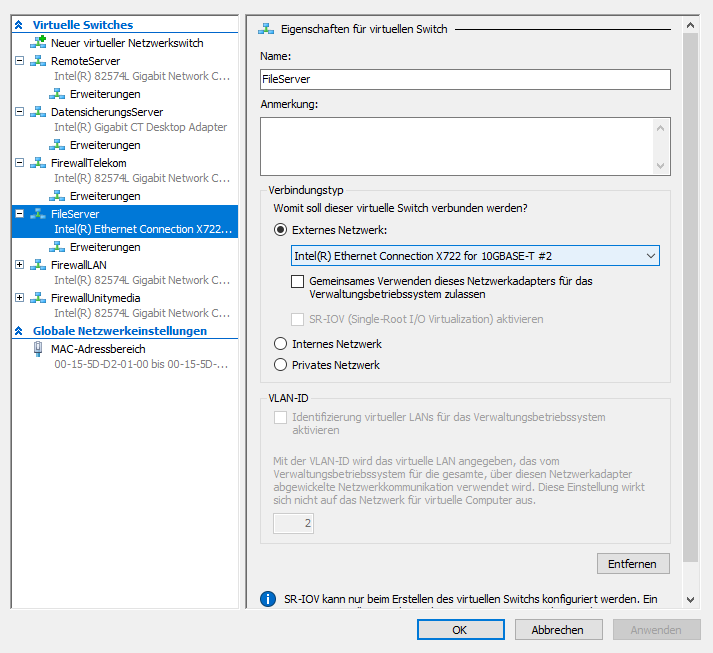Select the Externes Netzwerk radio button

(x=281, y=230)
